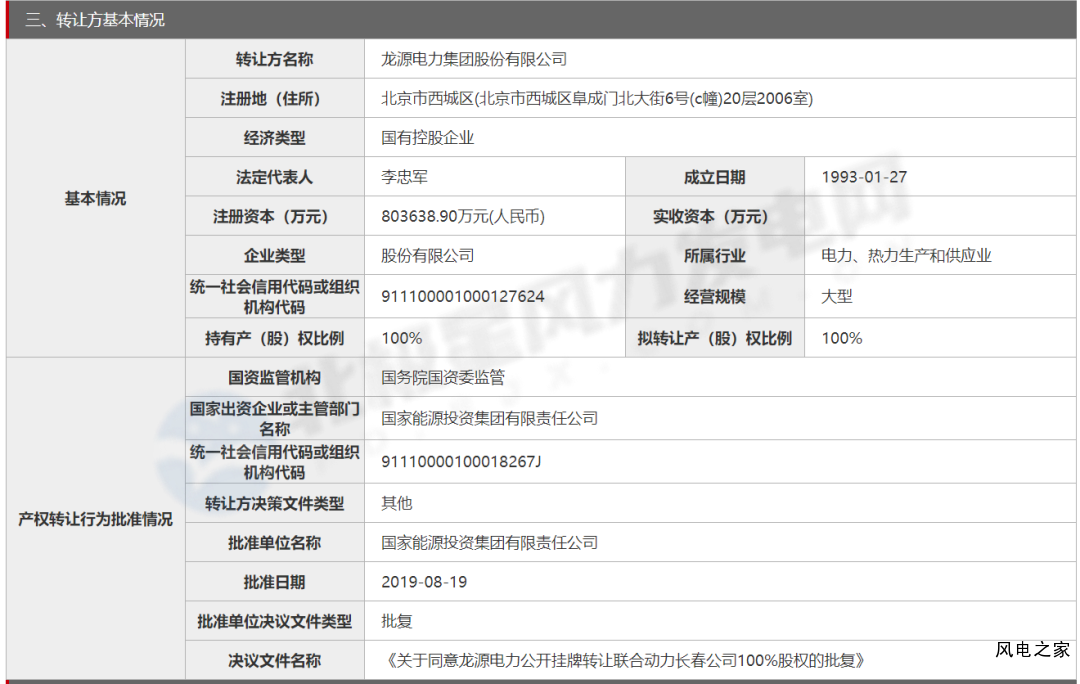1080x684 pixels.
Task: Select the document title 关于同意龙源电力公开挂牌转让…的批复
Action: click(625, 661)
